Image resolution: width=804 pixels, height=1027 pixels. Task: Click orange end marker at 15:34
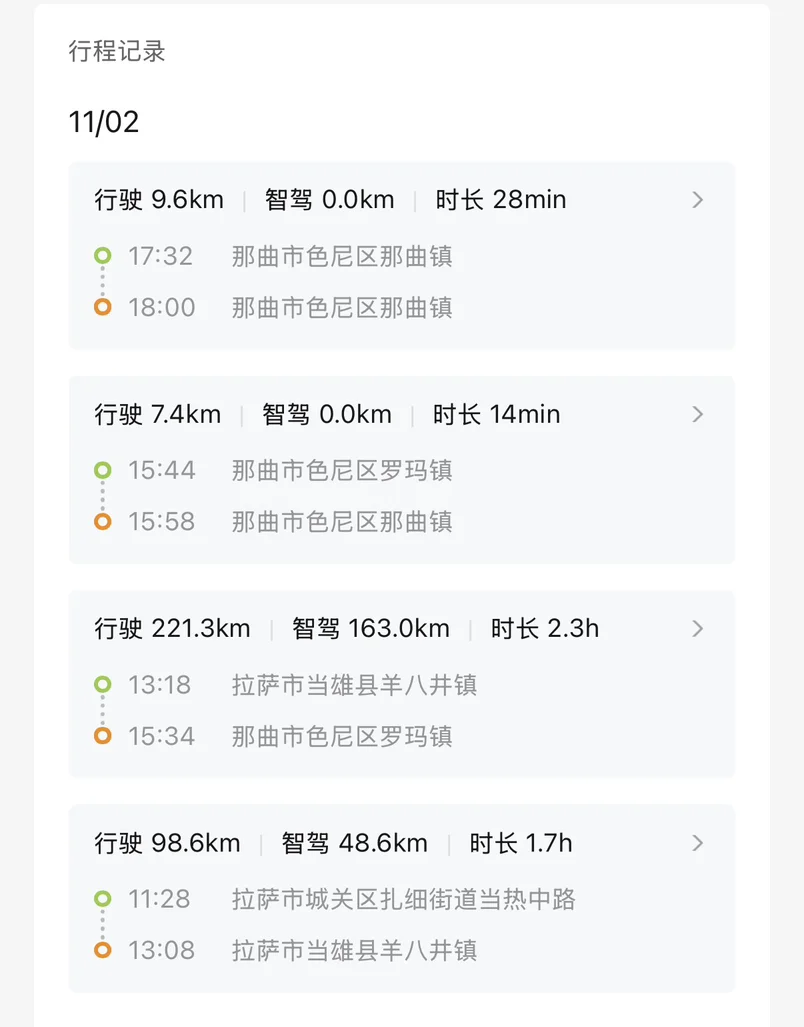[x=102, y=736]
